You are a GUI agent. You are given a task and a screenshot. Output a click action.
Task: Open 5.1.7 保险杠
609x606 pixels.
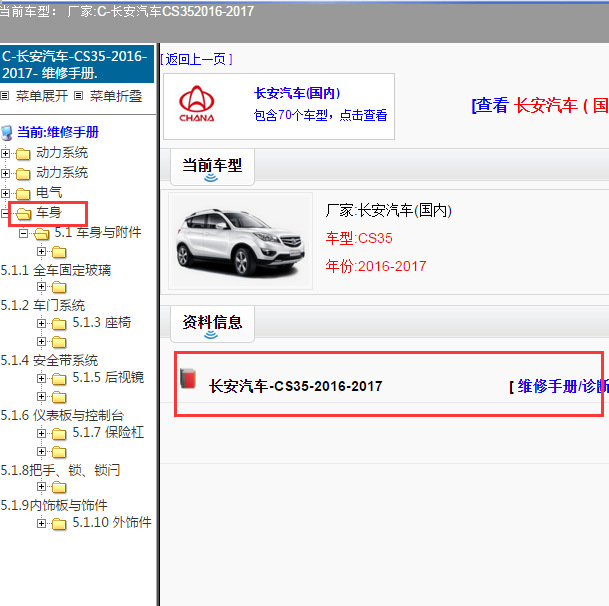pos(108,432)
